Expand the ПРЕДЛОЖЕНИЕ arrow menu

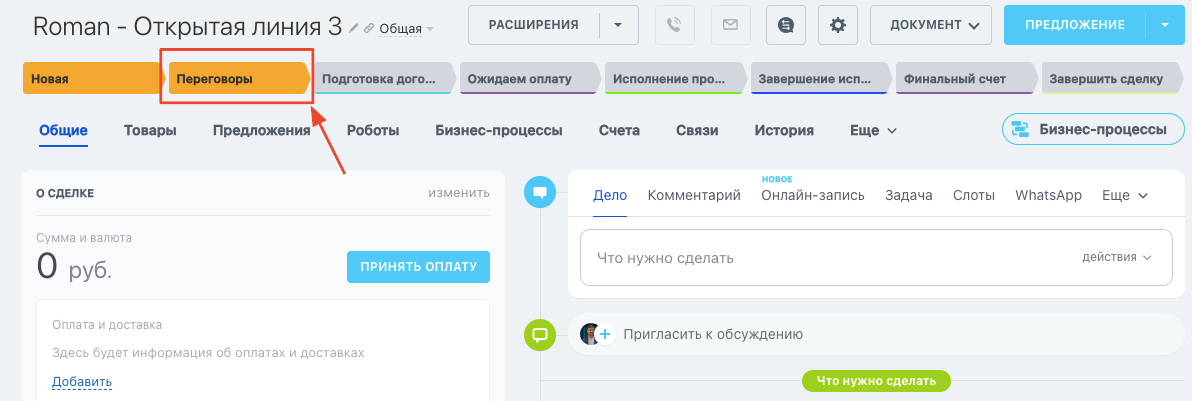(x=1165, y=25)
